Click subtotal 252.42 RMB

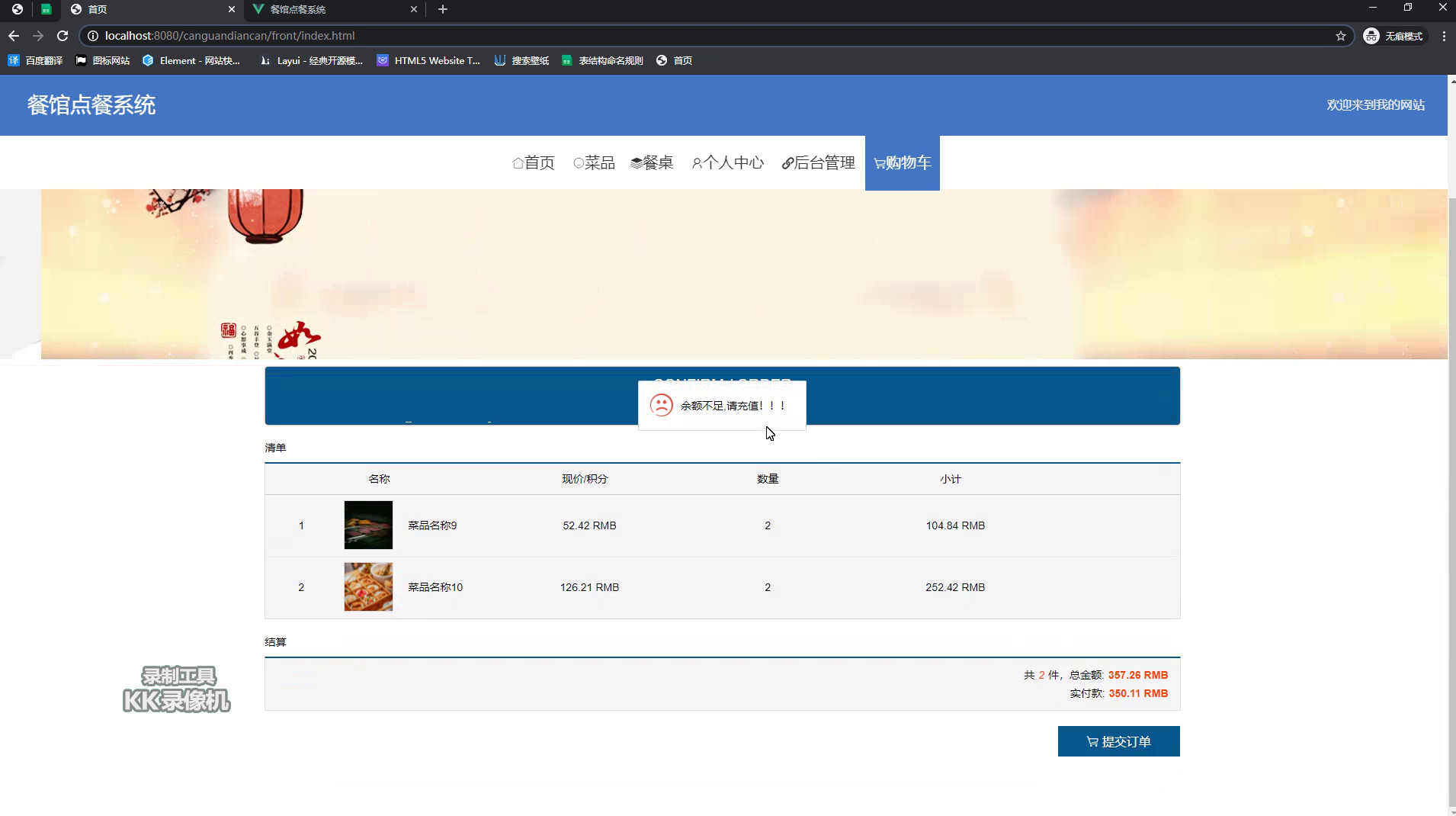pyautogui.click(x=955, y=587)
